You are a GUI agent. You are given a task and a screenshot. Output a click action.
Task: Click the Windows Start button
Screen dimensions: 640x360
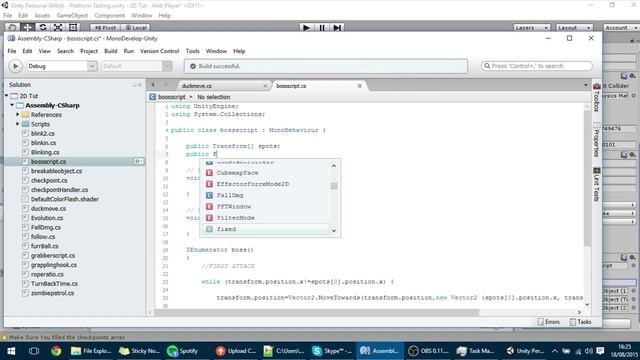(x=11, y=351)
